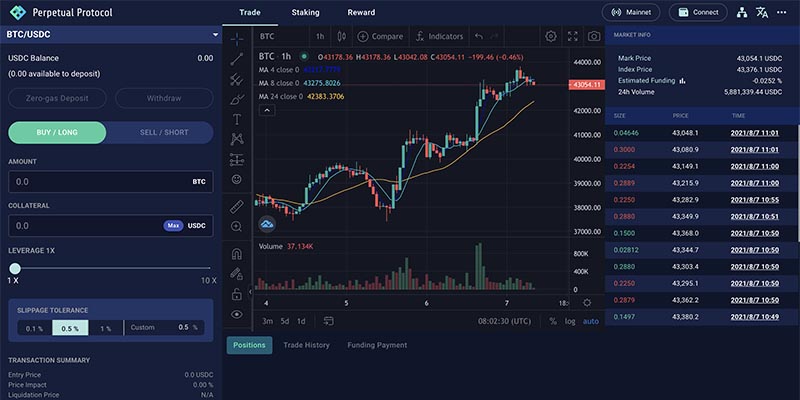800x400 pixels.
Task: Switch to the Trade tab
Action: (x=250, y=13)
